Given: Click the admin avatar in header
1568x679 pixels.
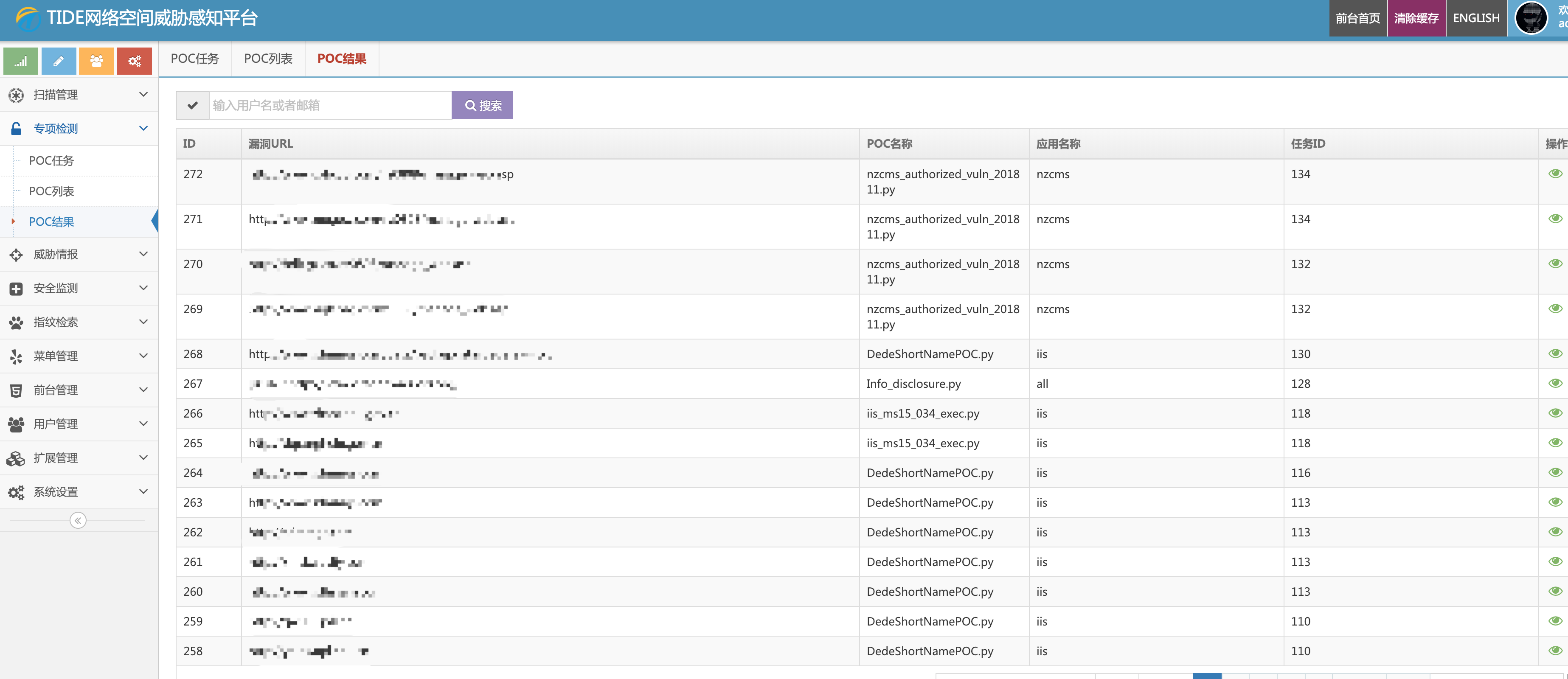Looking at the screenshot, I should click(1531, 18).
